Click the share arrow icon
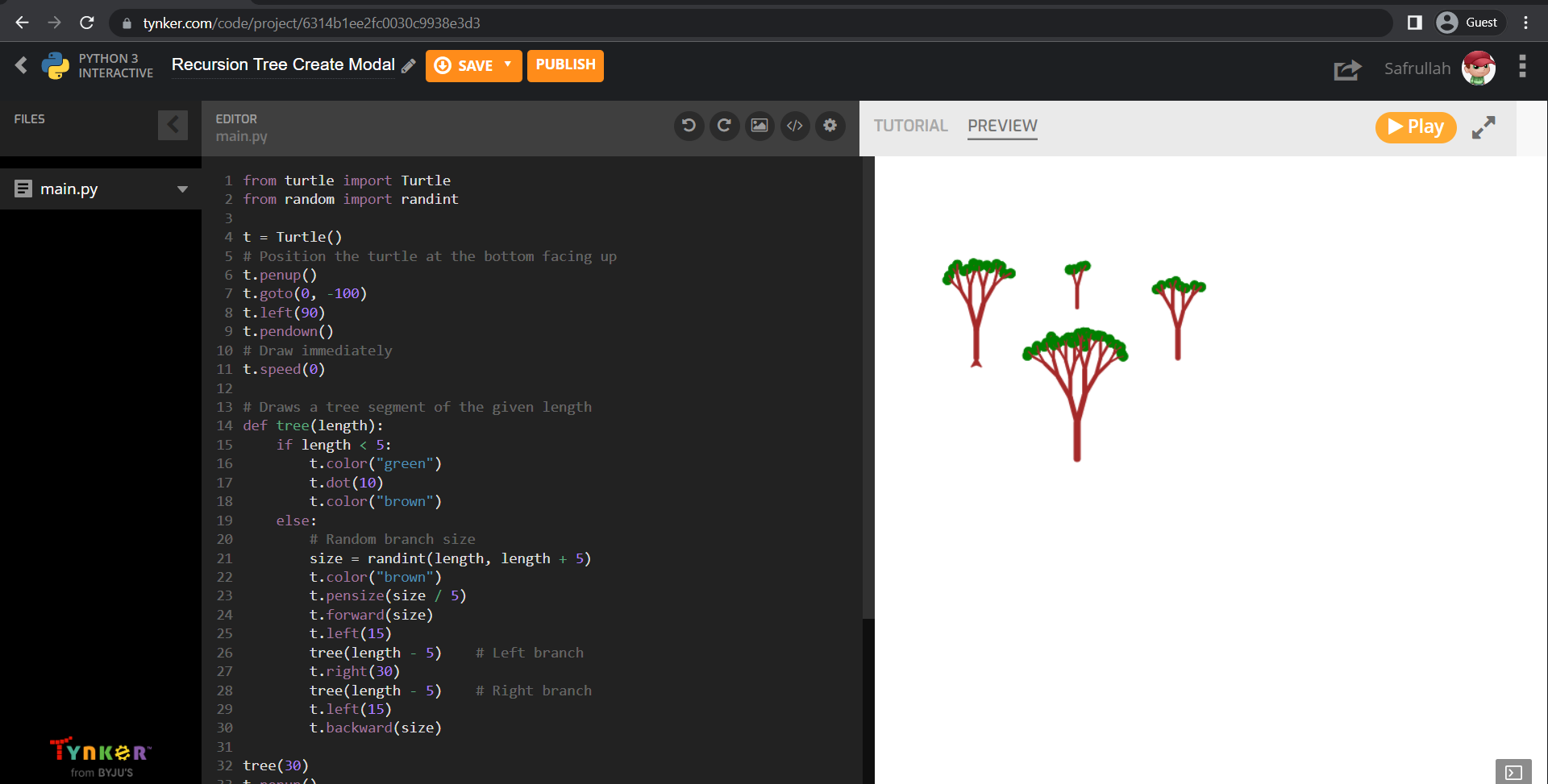 point(1347,70)
